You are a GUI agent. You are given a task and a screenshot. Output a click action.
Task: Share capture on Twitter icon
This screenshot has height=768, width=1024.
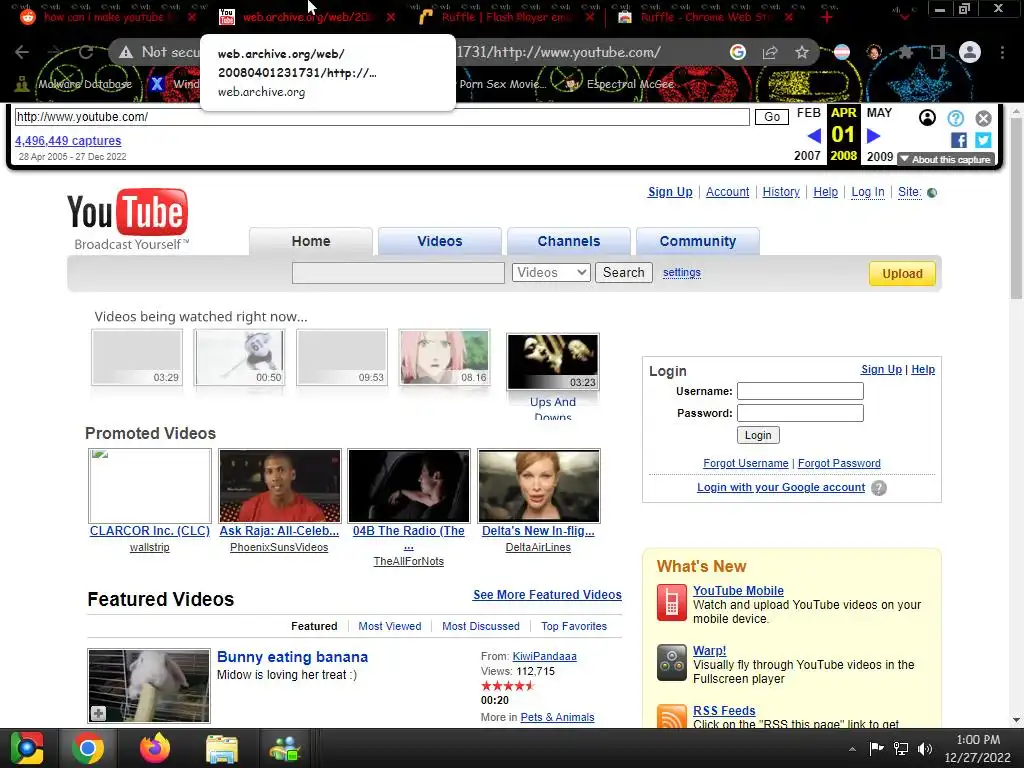tap(983, 140)
